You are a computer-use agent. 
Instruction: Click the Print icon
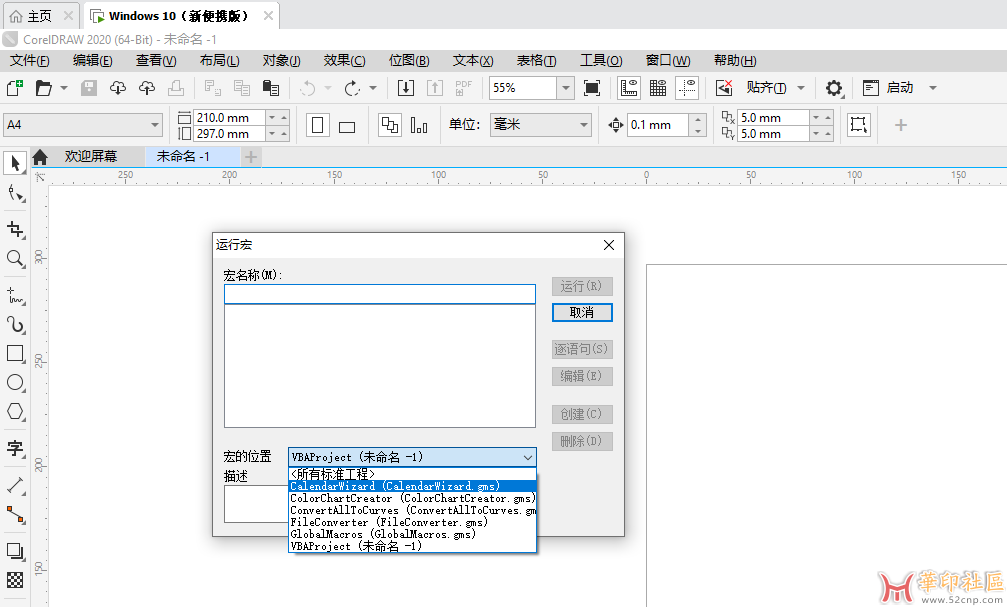[176, 88]
